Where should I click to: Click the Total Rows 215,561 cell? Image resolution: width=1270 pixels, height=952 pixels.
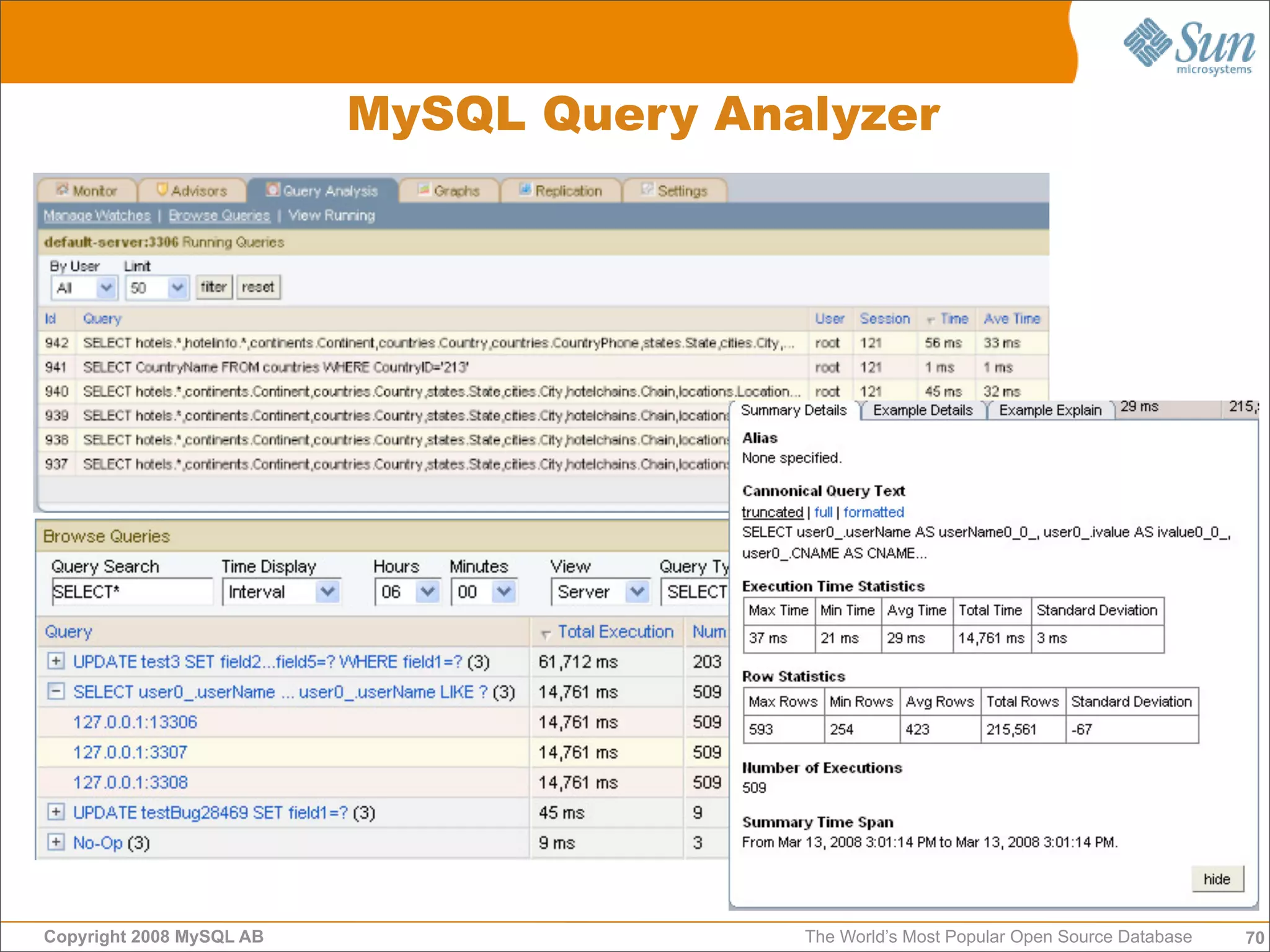point(1023,729)
